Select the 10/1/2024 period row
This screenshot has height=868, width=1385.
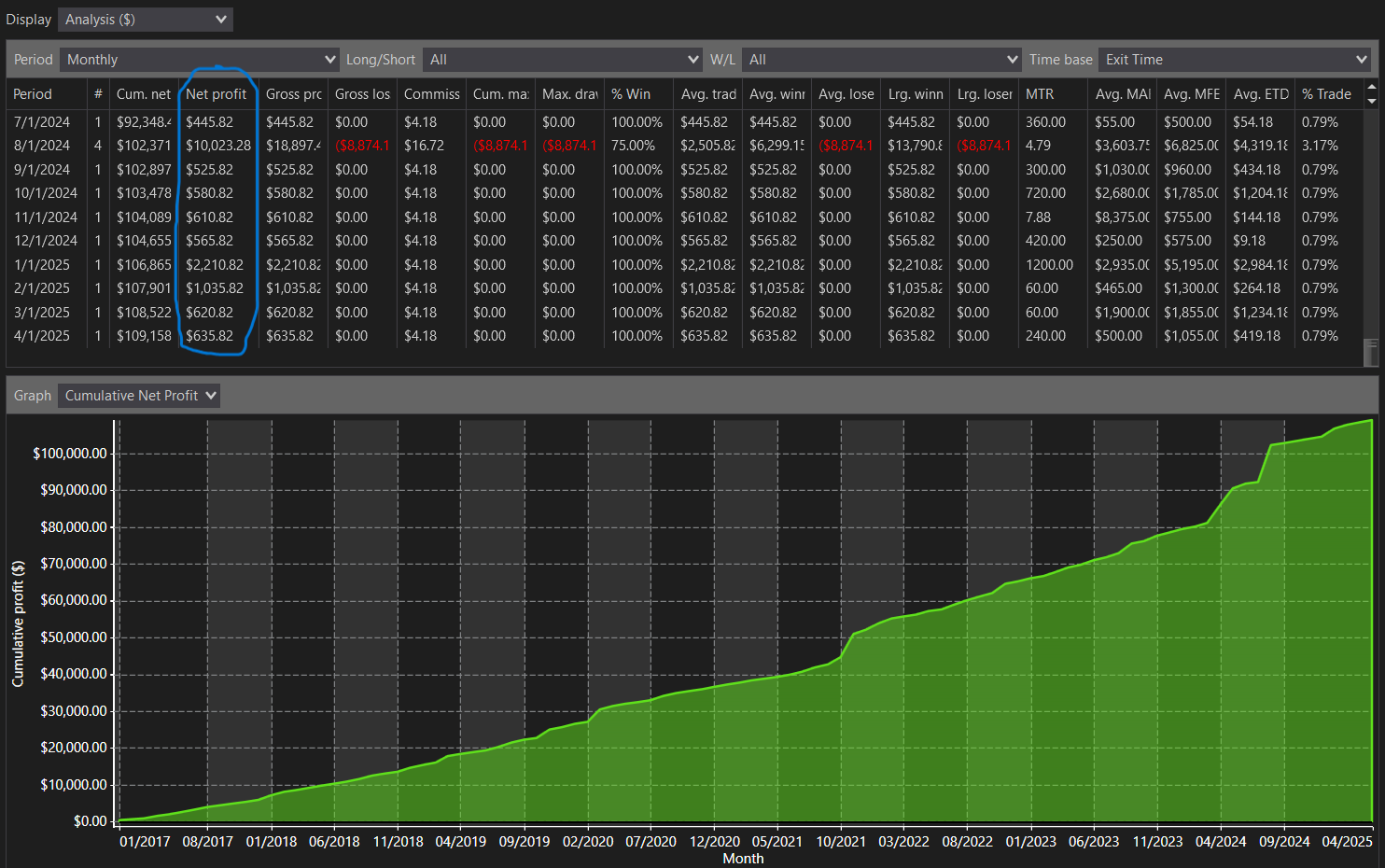point(685,193)
